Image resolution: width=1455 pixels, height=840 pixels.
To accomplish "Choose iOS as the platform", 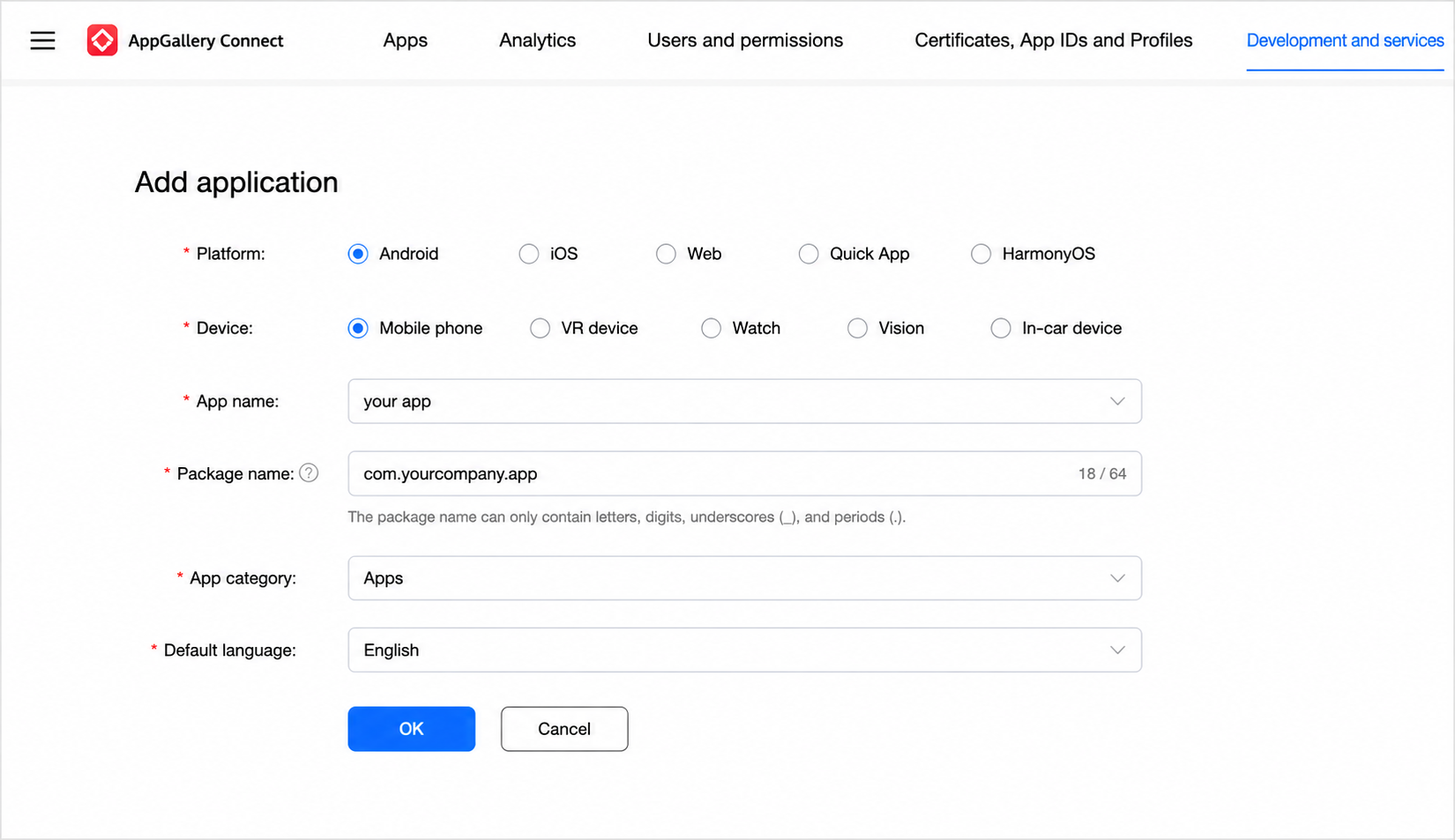I will (x=529, y=254).
